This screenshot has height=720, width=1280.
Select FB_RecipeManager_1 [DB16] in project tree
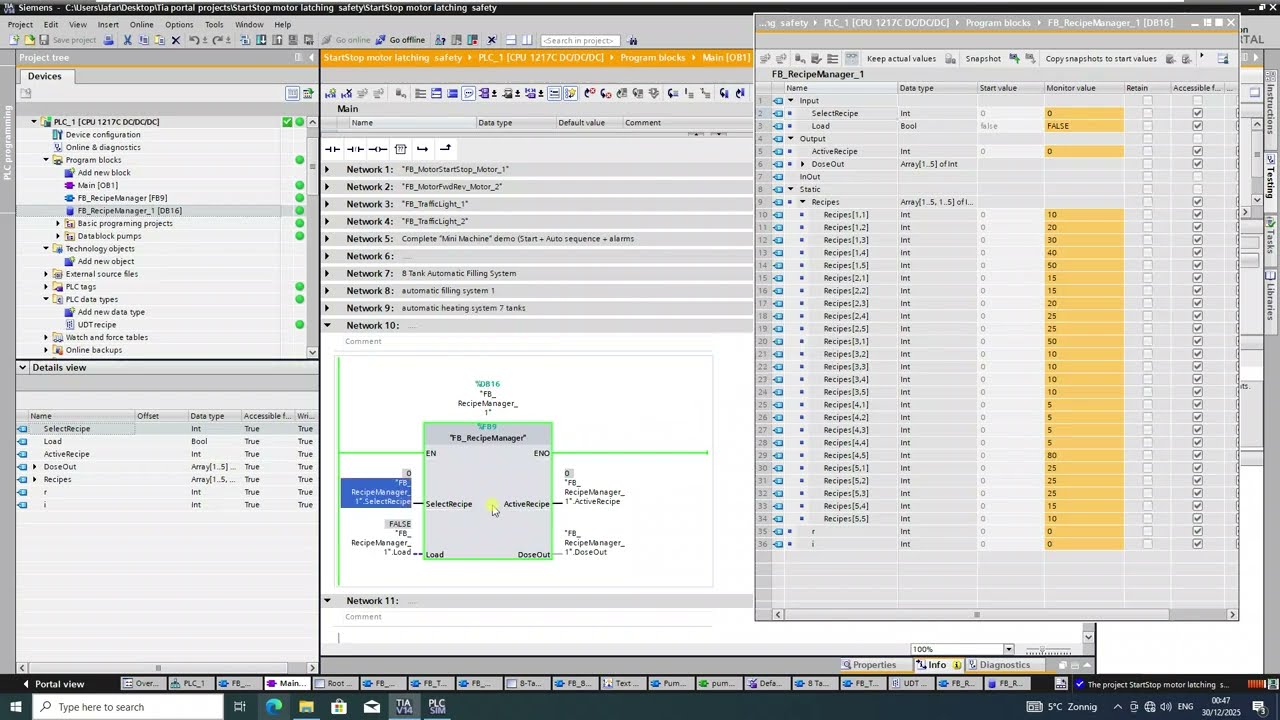click(129, 211)
